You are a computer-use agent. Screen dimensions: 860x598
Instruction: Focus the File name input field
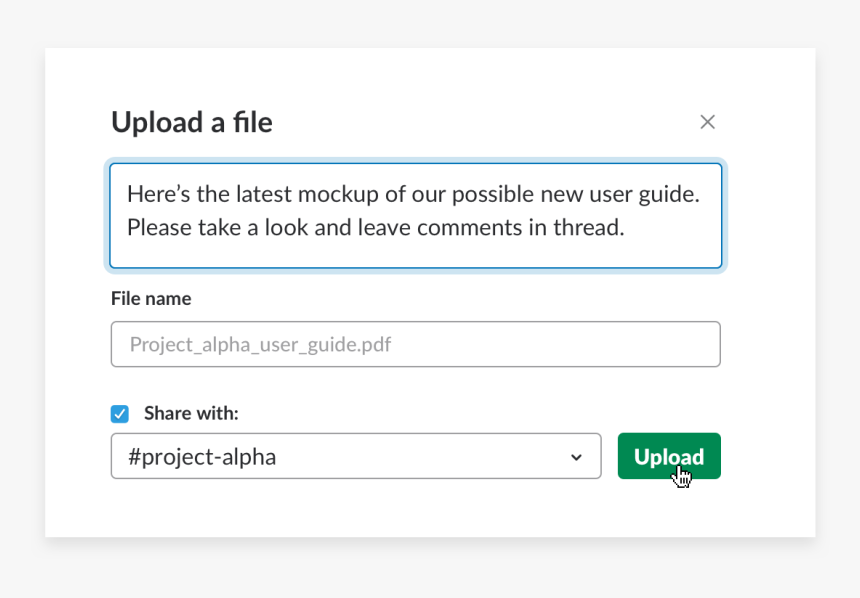point(415,344)
